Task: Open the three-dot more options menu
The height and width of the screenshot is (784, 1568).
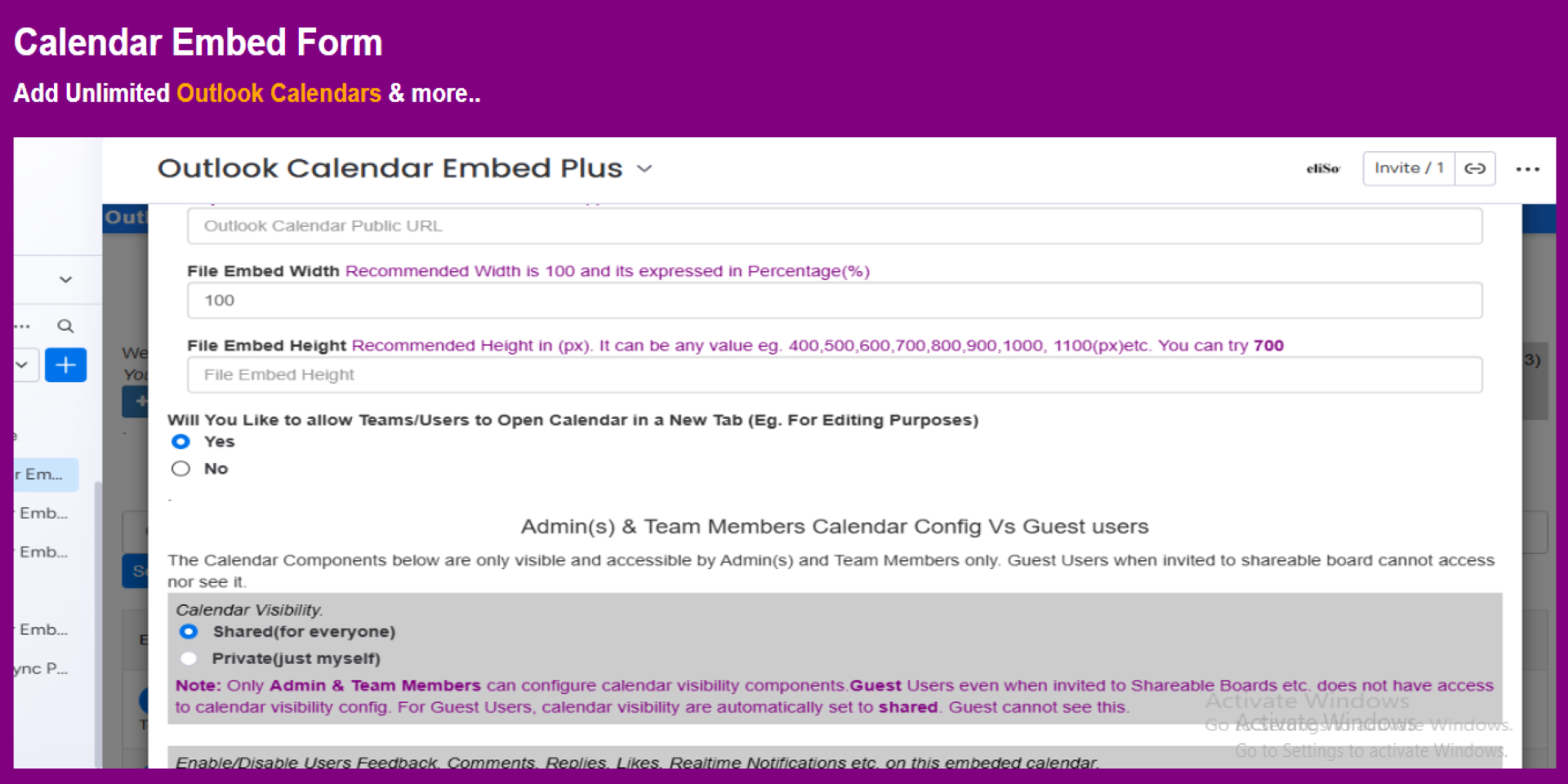Action: (x=1527, y=169)
